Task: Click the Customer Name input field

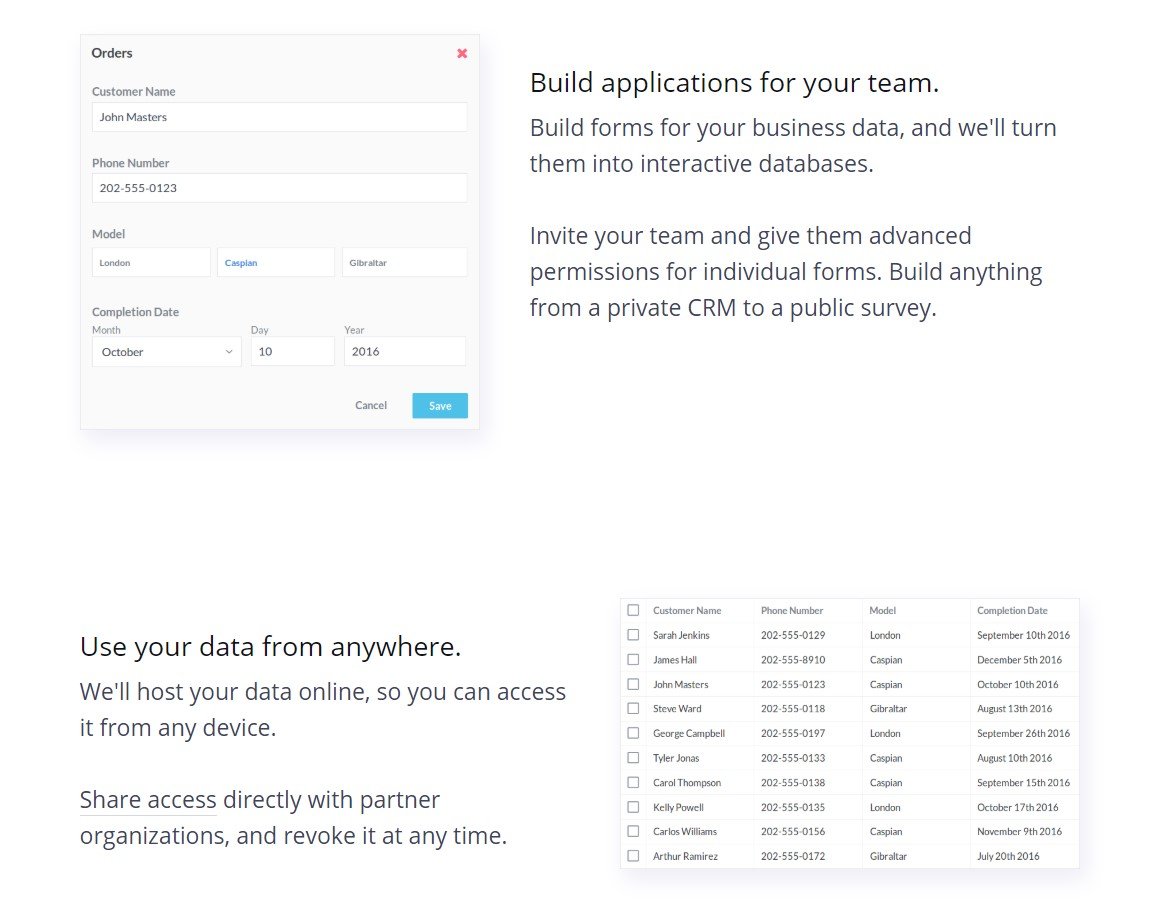Action: coord(279,117)
